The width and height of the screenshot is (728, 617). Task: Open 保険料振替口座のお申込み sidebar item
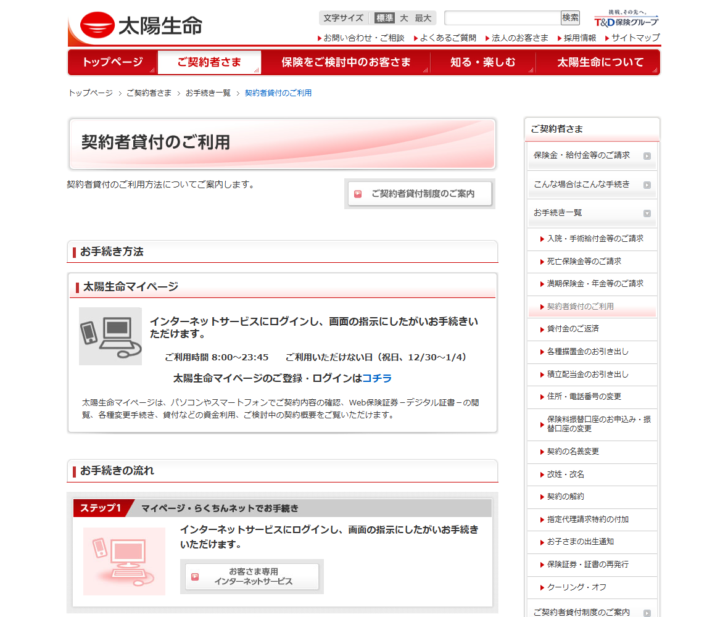click(592, 424)
